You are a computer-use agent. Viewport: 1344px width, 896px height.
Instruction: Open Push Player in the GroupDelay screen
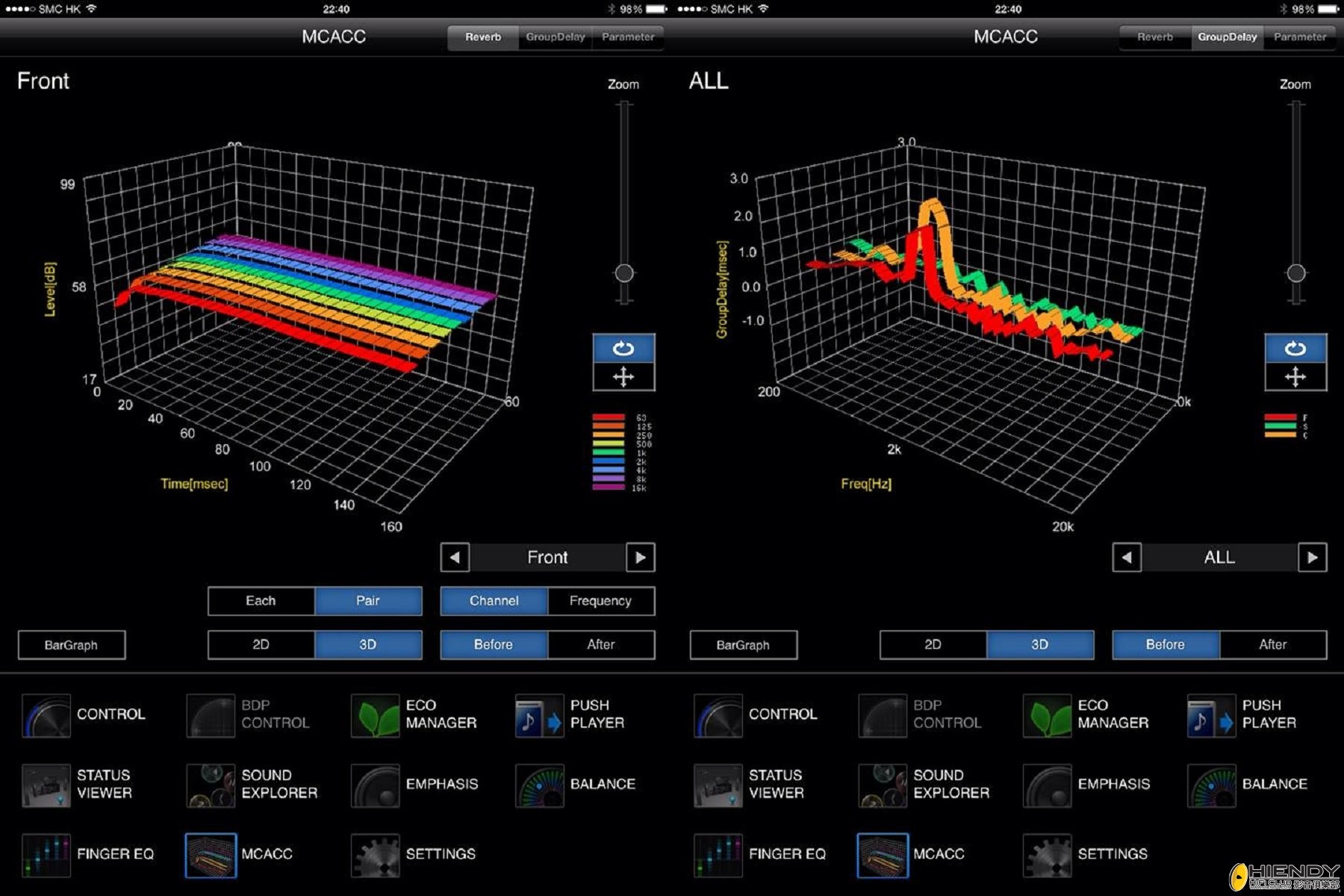pyautogui.click(x=1242, y=715)
